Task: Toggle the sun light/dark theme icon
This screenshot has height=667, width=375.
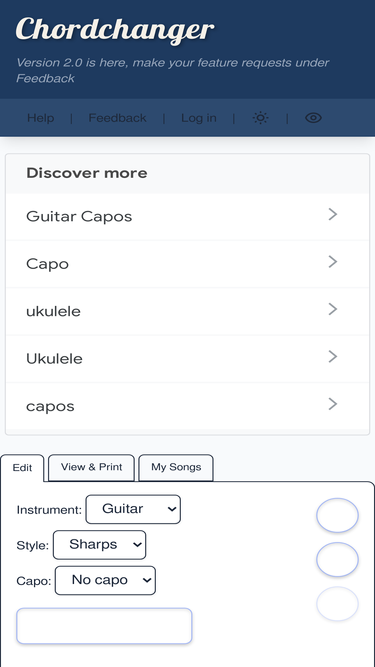Action: click(260, 118)
